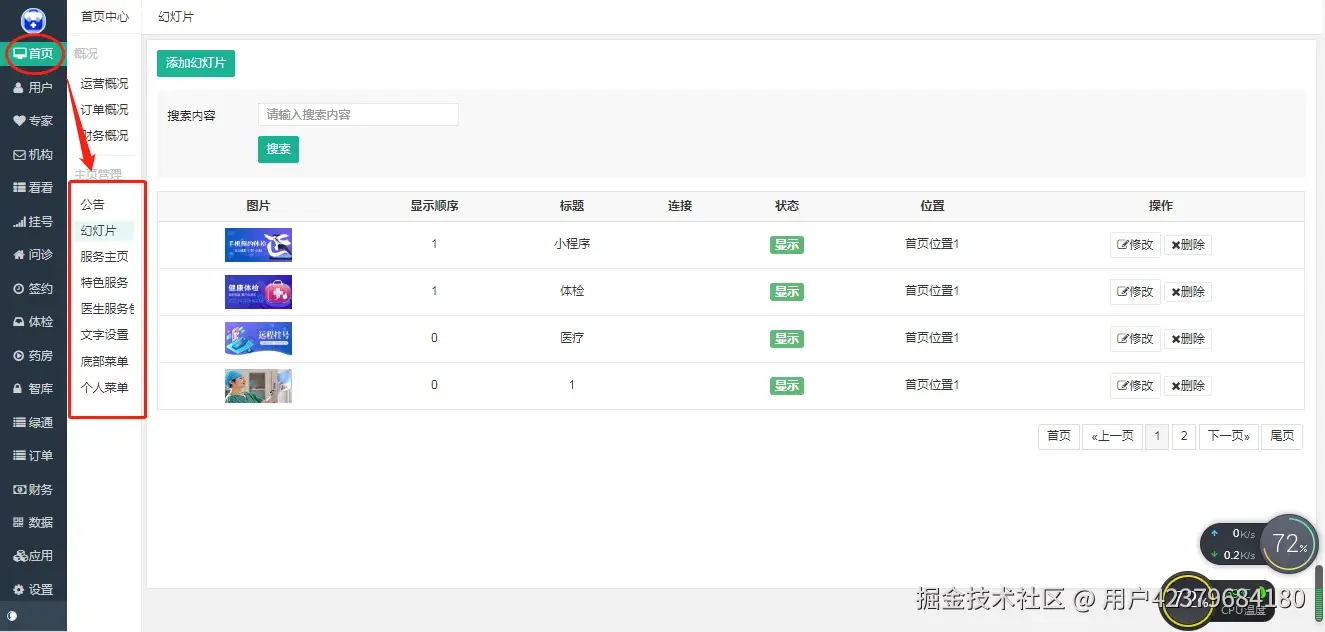Go to pagination 首页
1325x632 pixels.
pos(1059,436)
